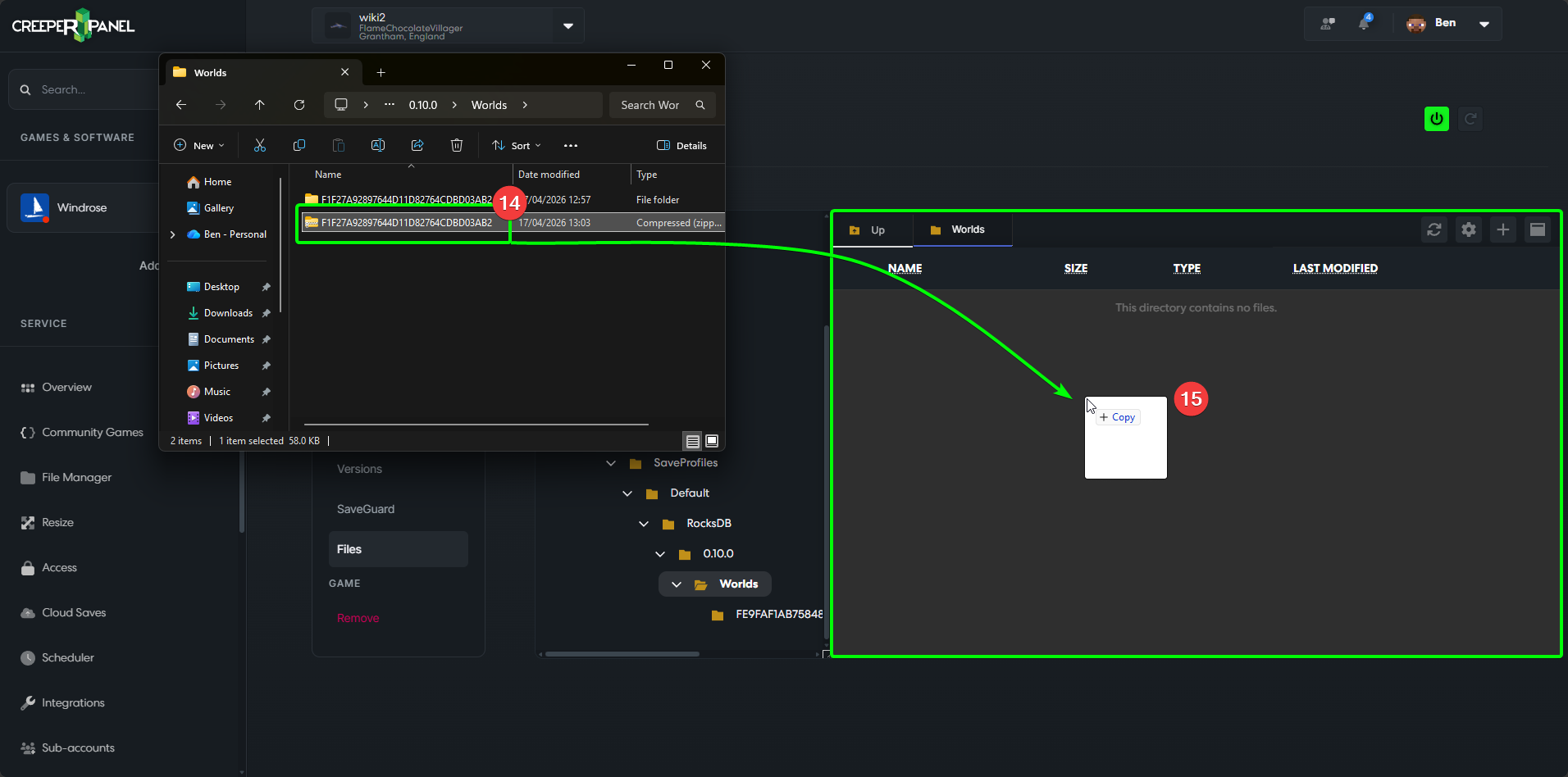Select the Up tab in file panel

click(x=871, y=230)
